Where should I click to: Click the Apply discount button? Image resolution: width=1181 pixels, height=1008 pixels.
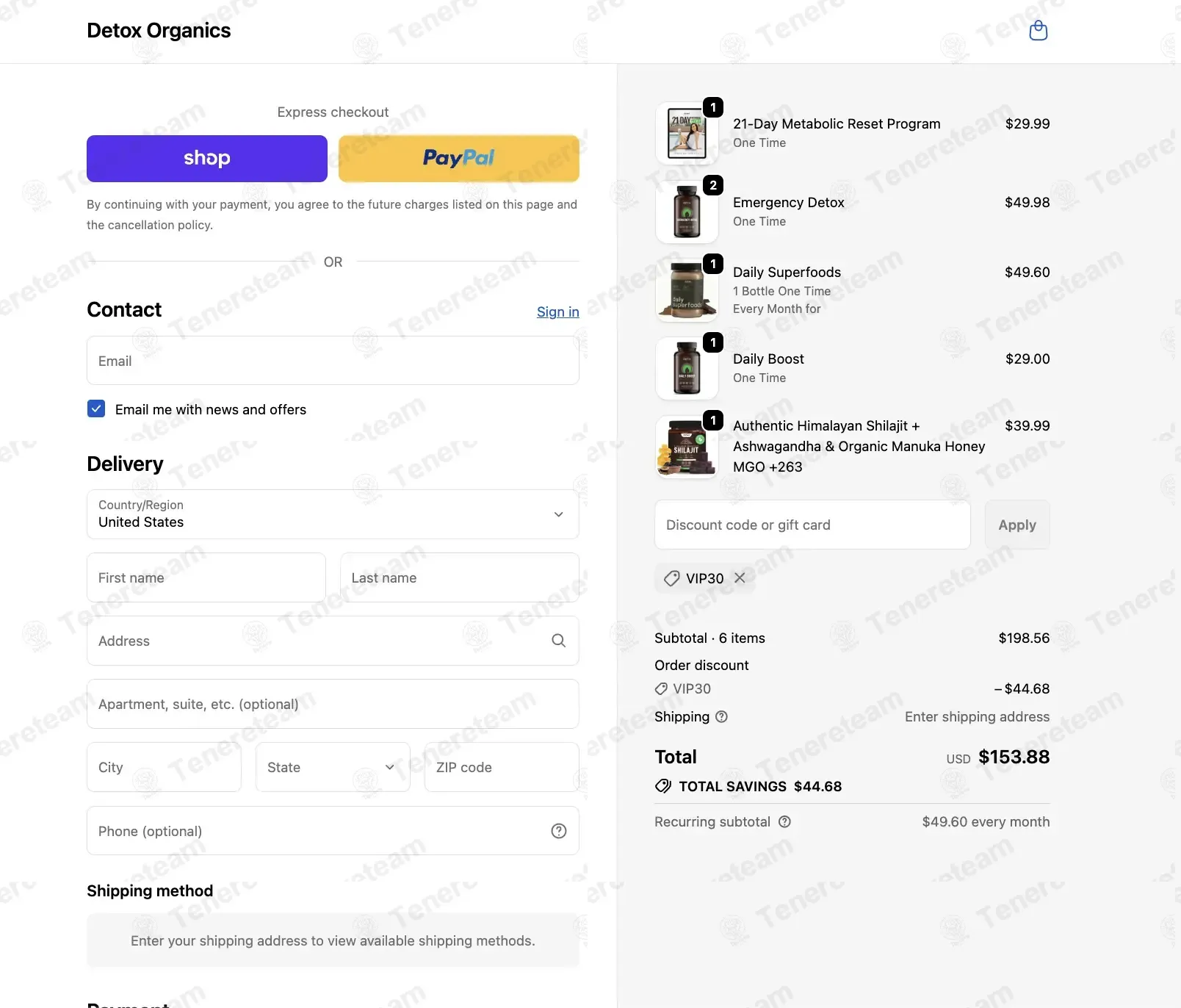[x=1017, y=525]
